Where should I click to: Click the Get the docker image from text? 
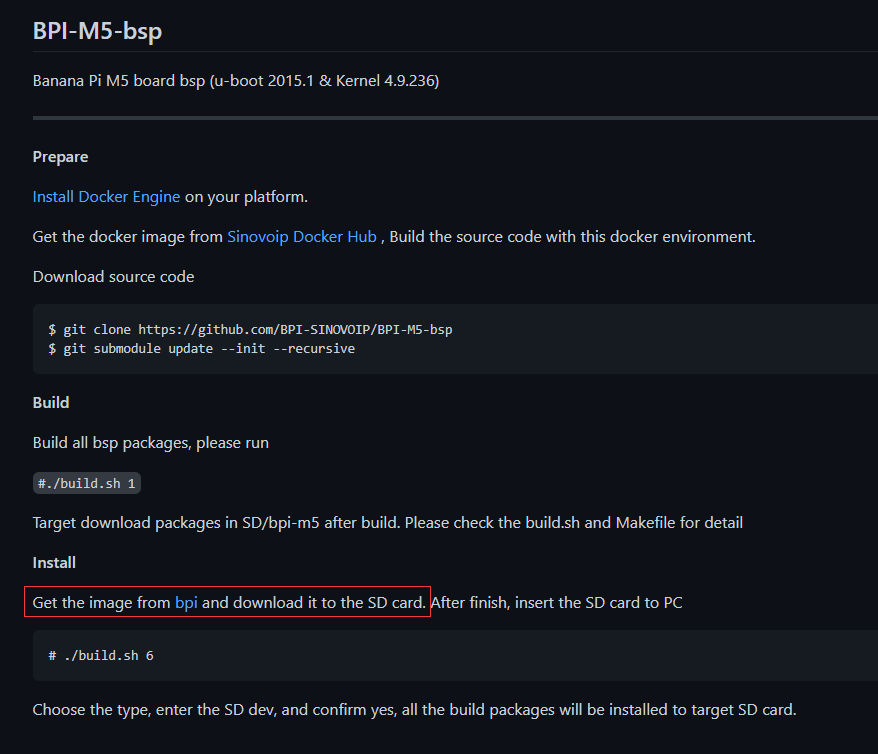tap(128, 237)
